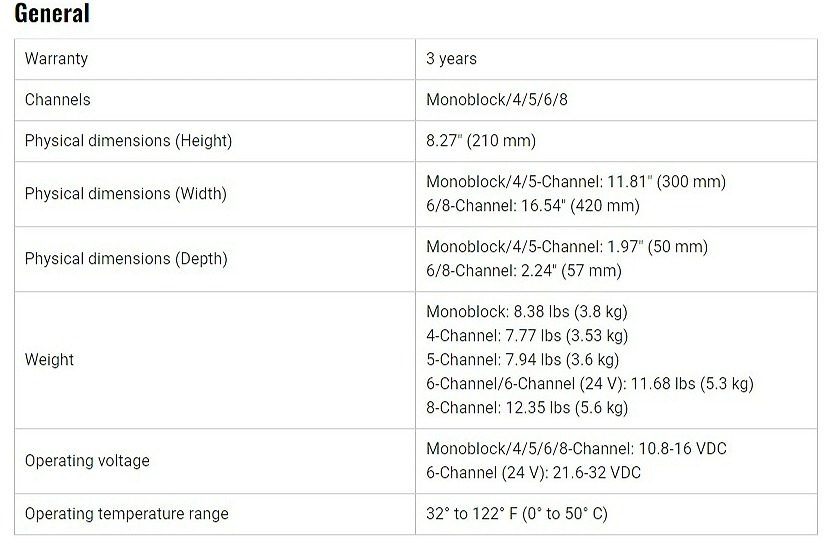Select the Operating voltage row label
The image size is (837, 551).
87,461
